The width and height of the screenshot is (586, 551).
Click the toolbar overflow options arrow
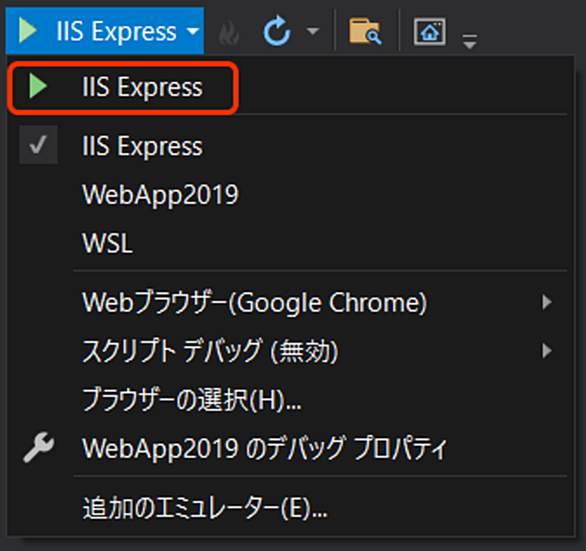469,41
